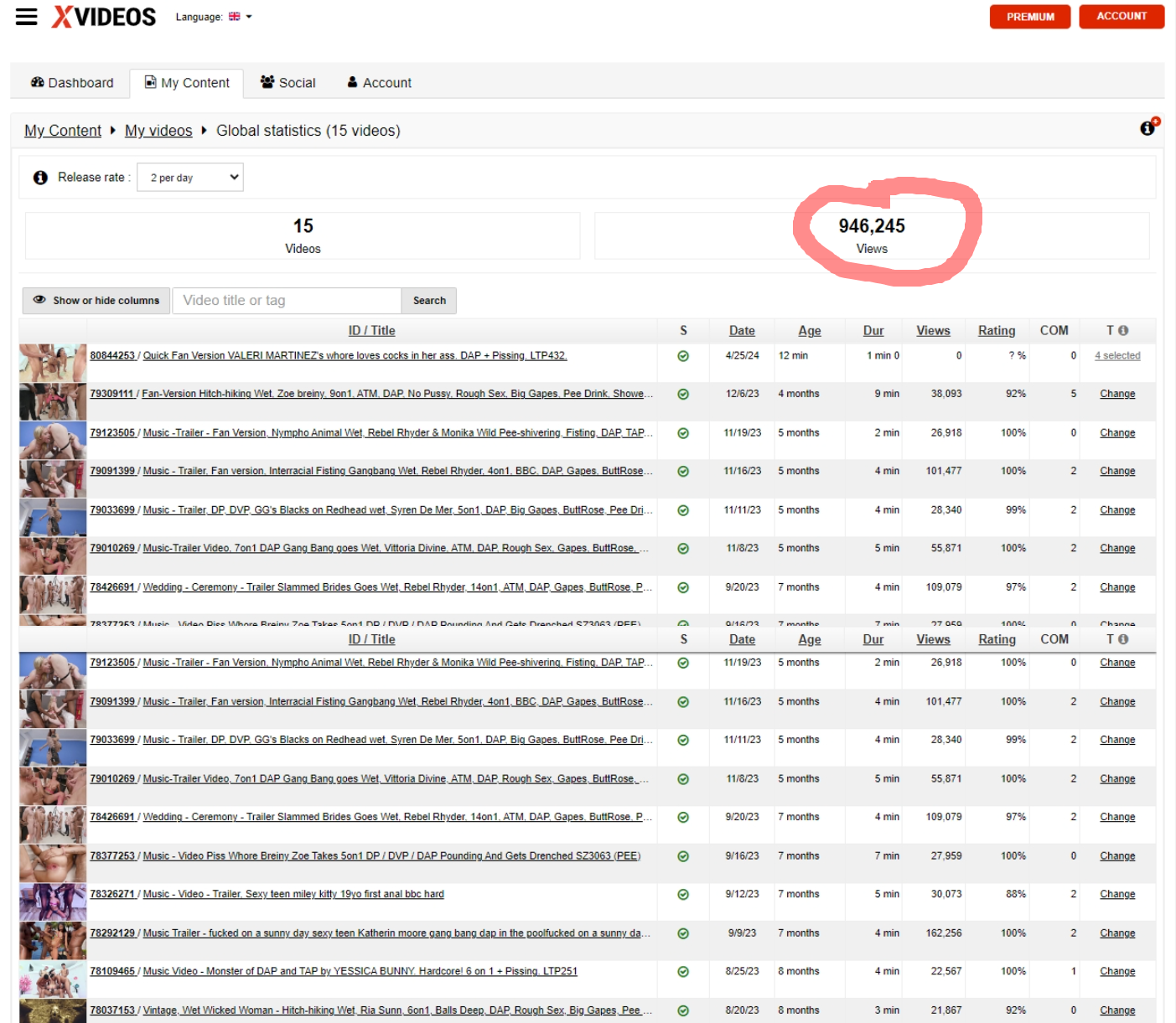Switch to the Social tab
Image resolution: width=1176 pixels, height=1023 pixels.
[288, 83]
